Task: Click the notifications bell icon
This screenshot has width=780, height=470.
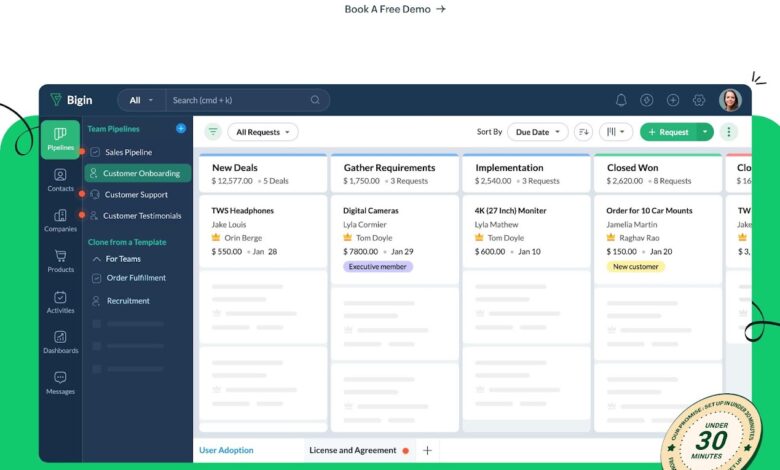Action: pyautogui.click(x=621, y=100)
